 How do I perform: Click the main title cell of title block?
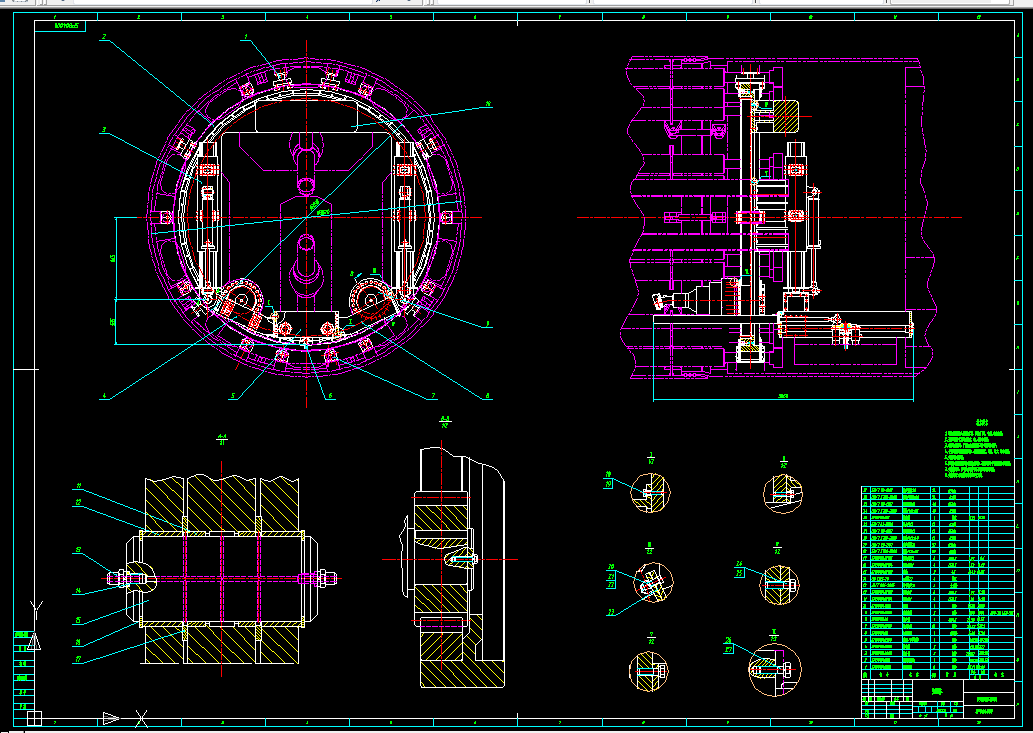click(x=938, y=692)
